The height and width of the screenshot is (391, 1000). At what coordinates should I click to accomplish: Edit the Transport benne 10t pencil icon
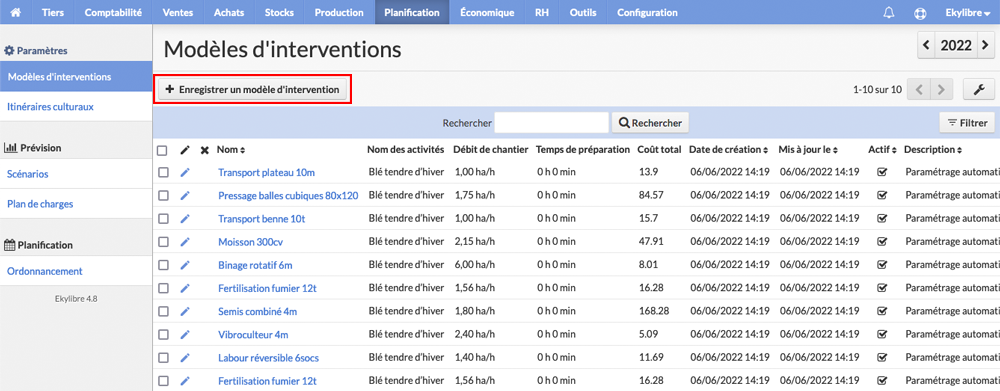pos(185,218)
